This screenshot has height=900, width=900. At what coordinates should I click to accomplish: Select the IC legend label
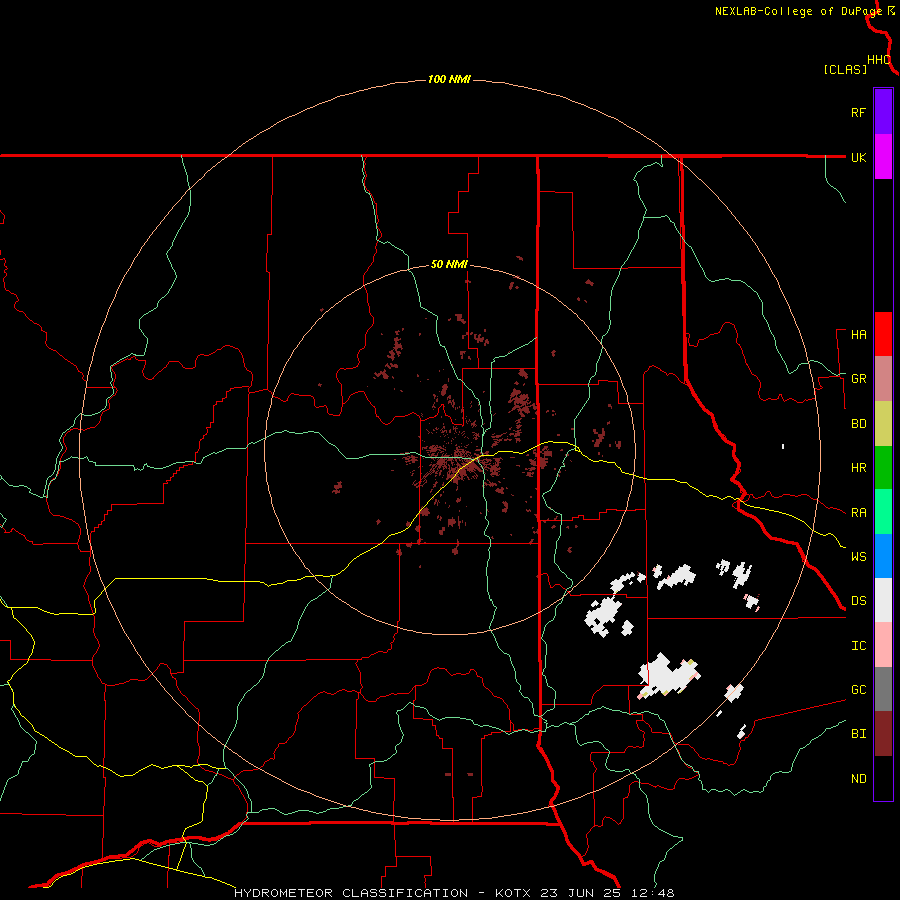[858, 646]
